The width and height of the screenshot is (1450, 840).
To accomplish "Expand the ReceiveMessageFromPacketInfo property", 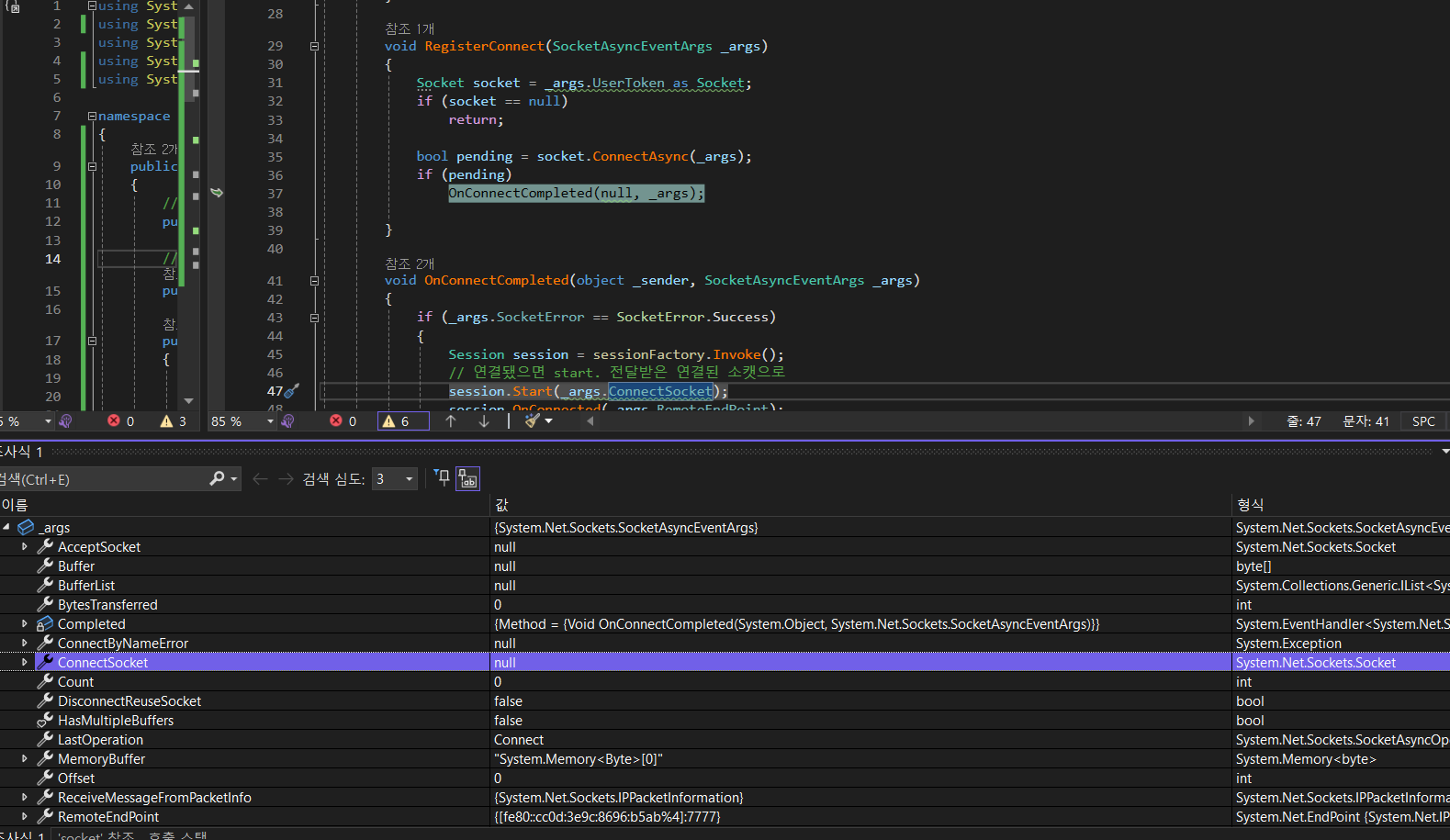I will click(25, 797).
